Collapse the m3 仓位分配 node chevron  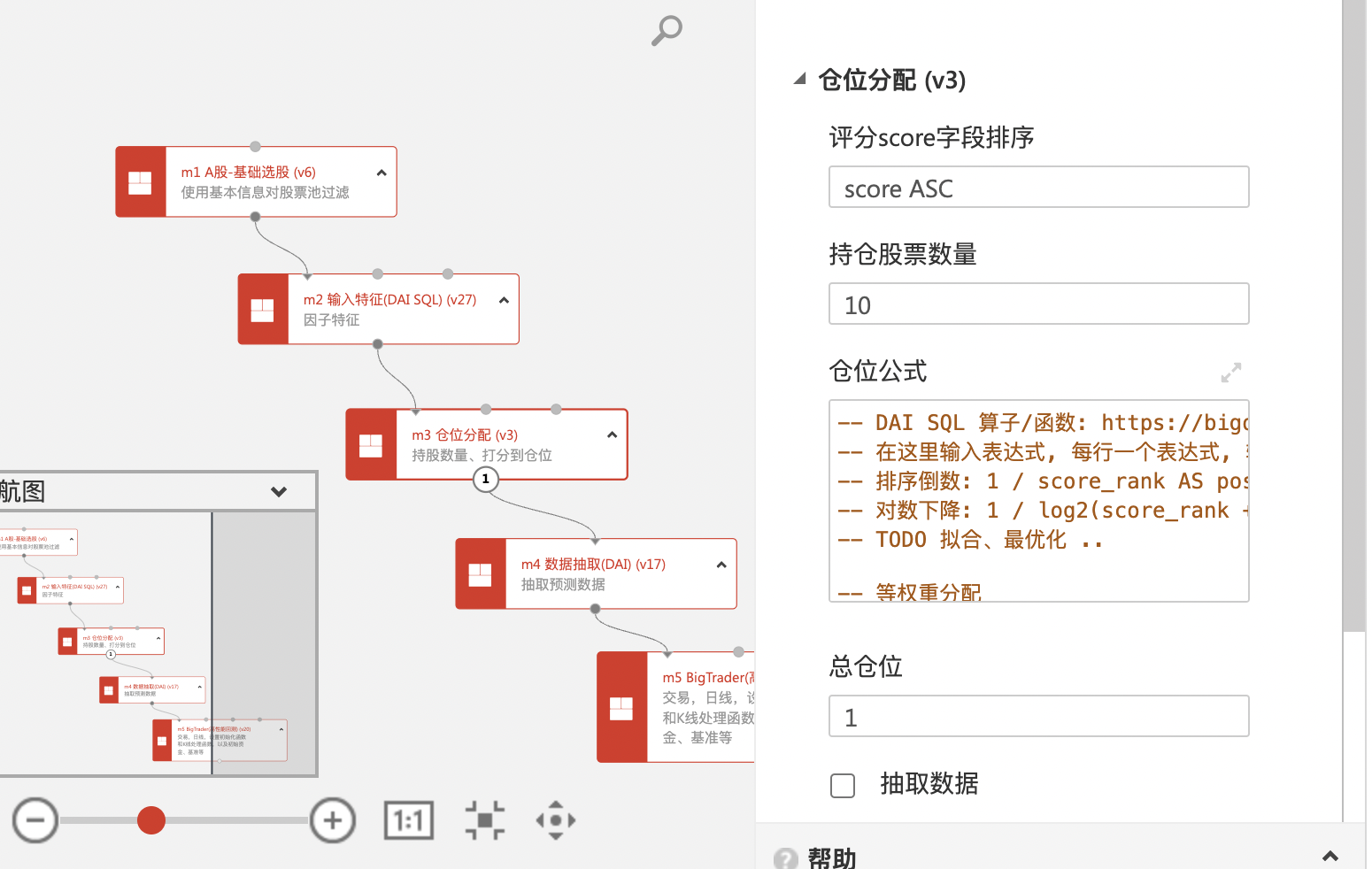click(612, 434)
